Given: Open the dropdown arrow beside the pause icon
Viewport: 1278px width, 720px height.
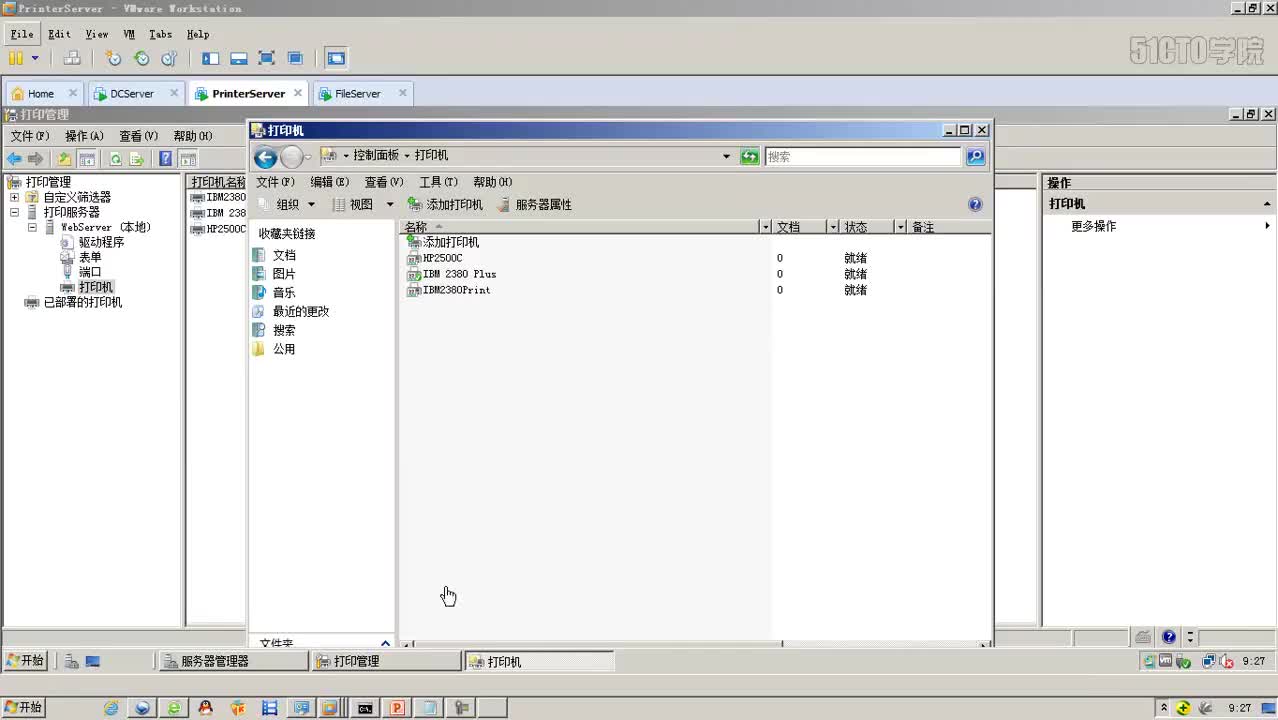Looking at the screenshot, I should click(35, 58).
